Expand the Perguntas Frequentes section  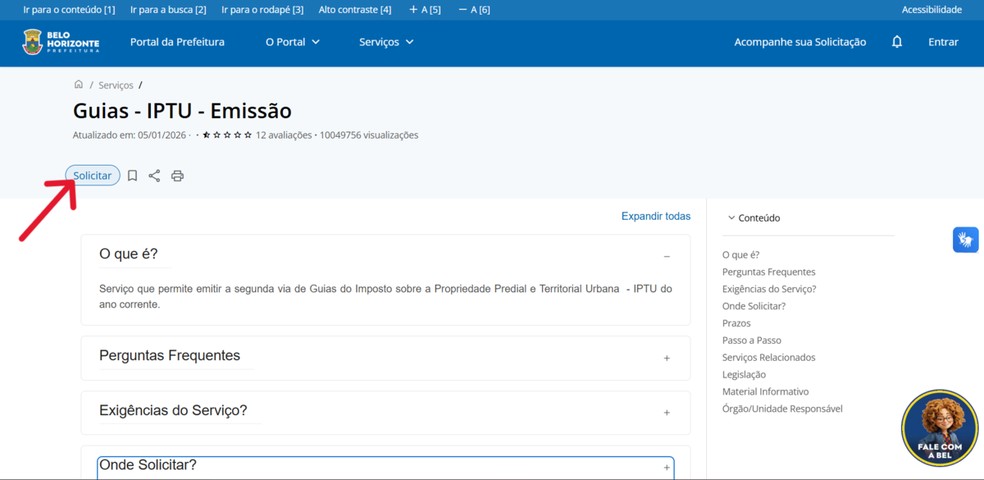tap(666, 358)
